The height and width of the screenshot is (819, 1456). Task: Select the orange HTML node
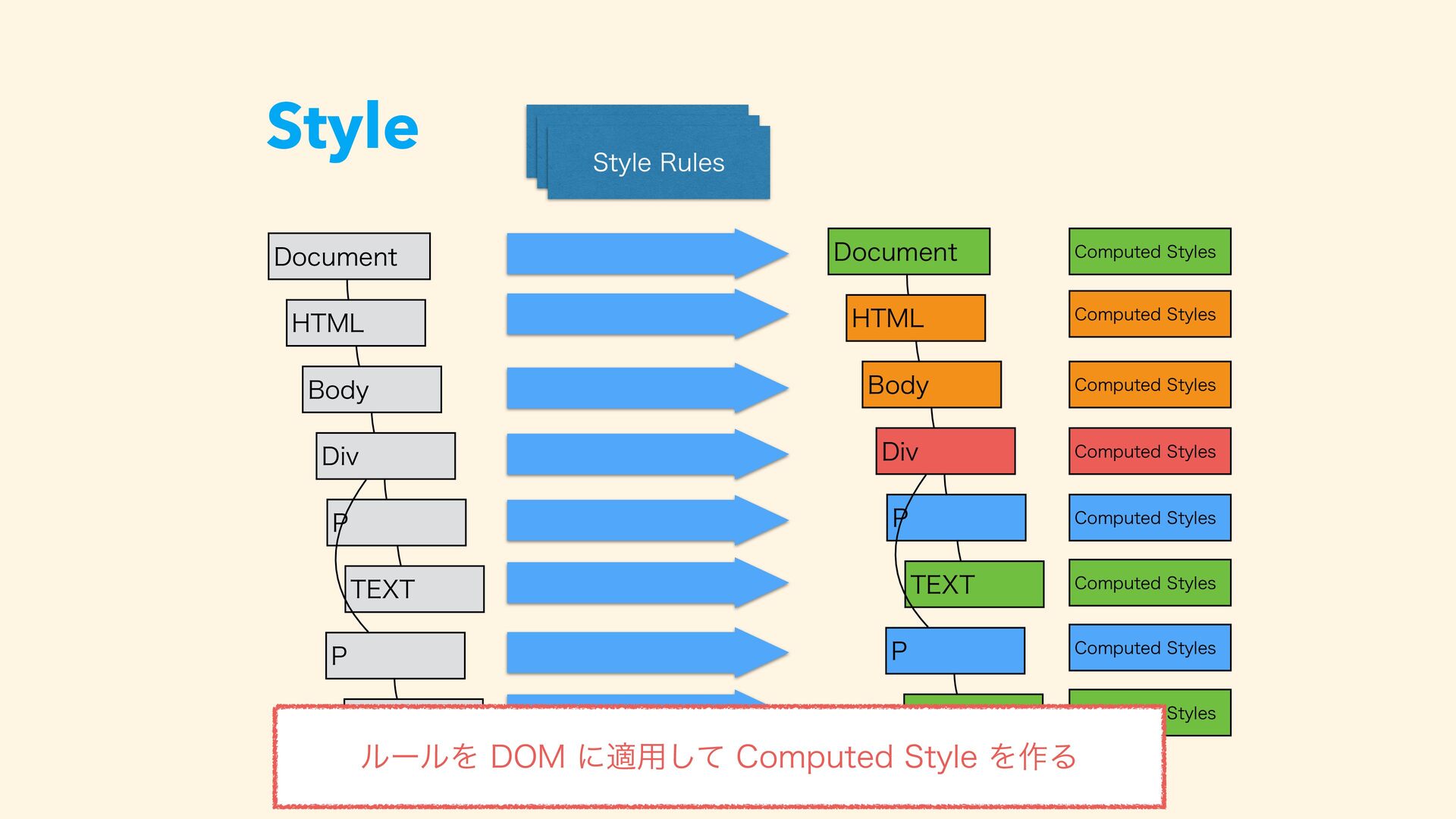pyautogui.click(x=915, y=318)
